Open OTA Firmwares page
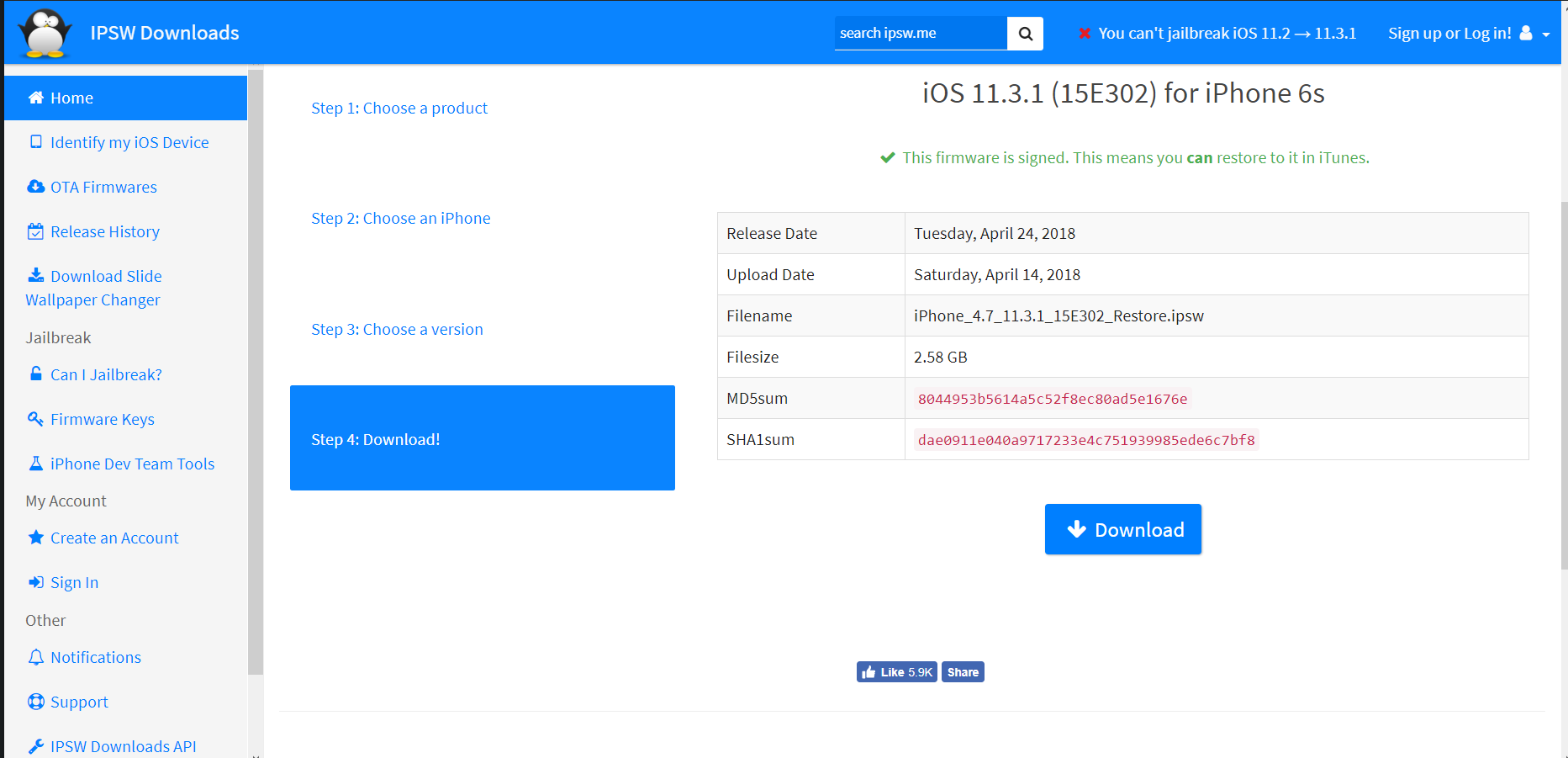 [x=103, y=187]
